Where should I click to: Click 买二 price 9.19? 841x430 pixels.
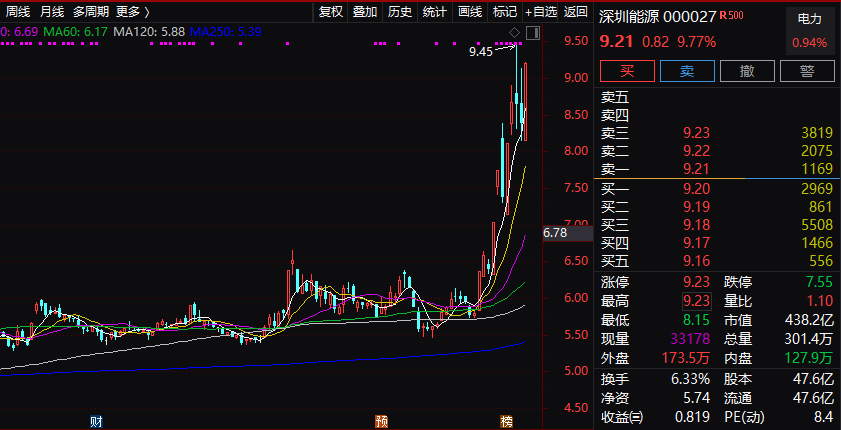pyautogui.click(x=696, y=206)
